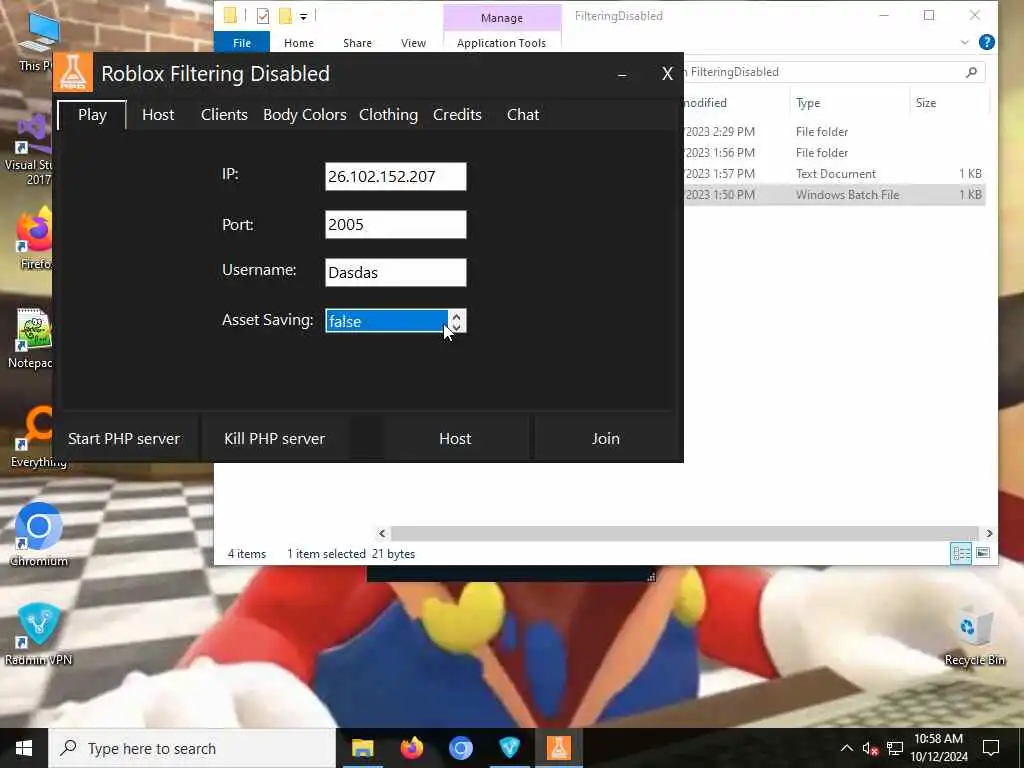The height and width of the screenshot is (768, 1024).
Task: Select the File folder row dated 2:29 PM
Action: point(834,132)
